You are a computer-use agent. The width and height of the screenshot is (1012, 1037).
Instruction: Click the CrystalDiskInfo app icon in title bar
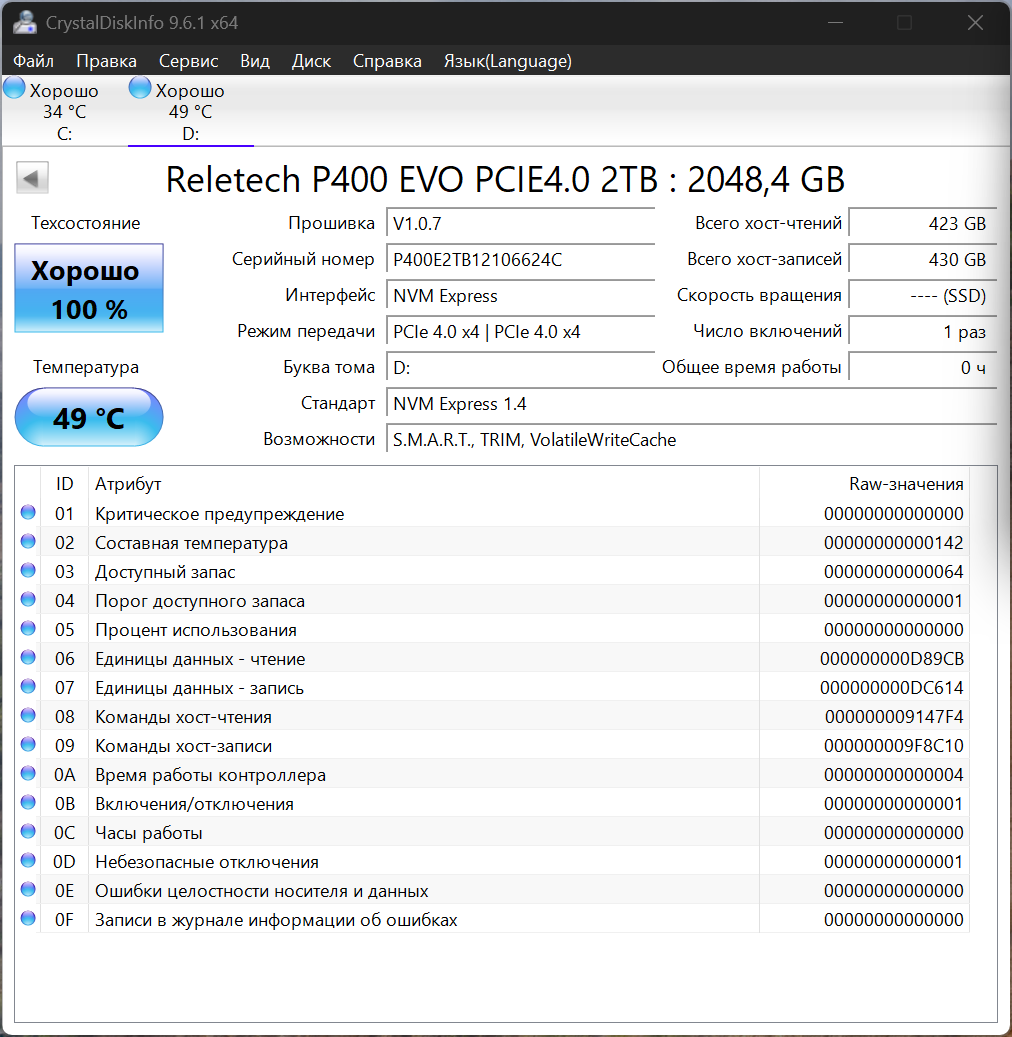pyautogui.click(x=24, y=22)
